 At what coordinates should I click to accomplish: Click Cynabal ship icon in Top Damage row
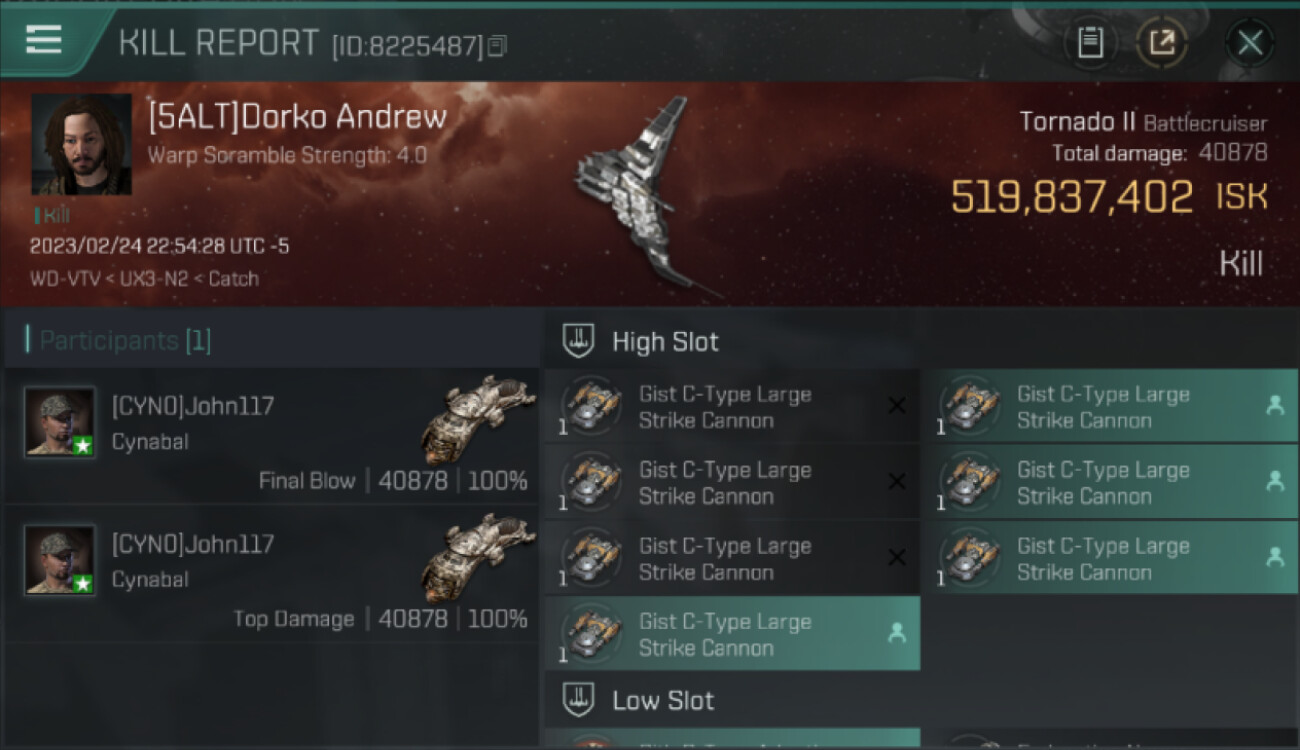click(x=478, y=556)
